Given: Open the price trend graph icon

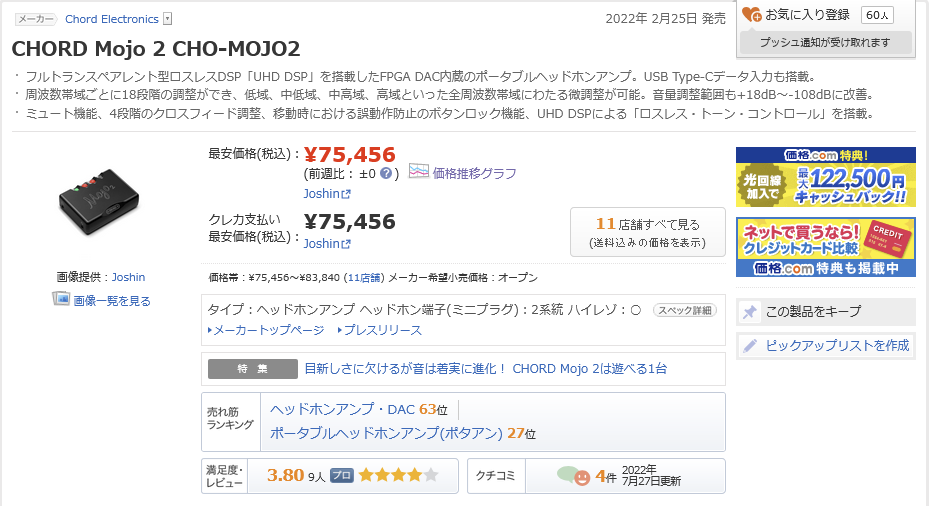Looking at the screenshot, I should [418, 172].
